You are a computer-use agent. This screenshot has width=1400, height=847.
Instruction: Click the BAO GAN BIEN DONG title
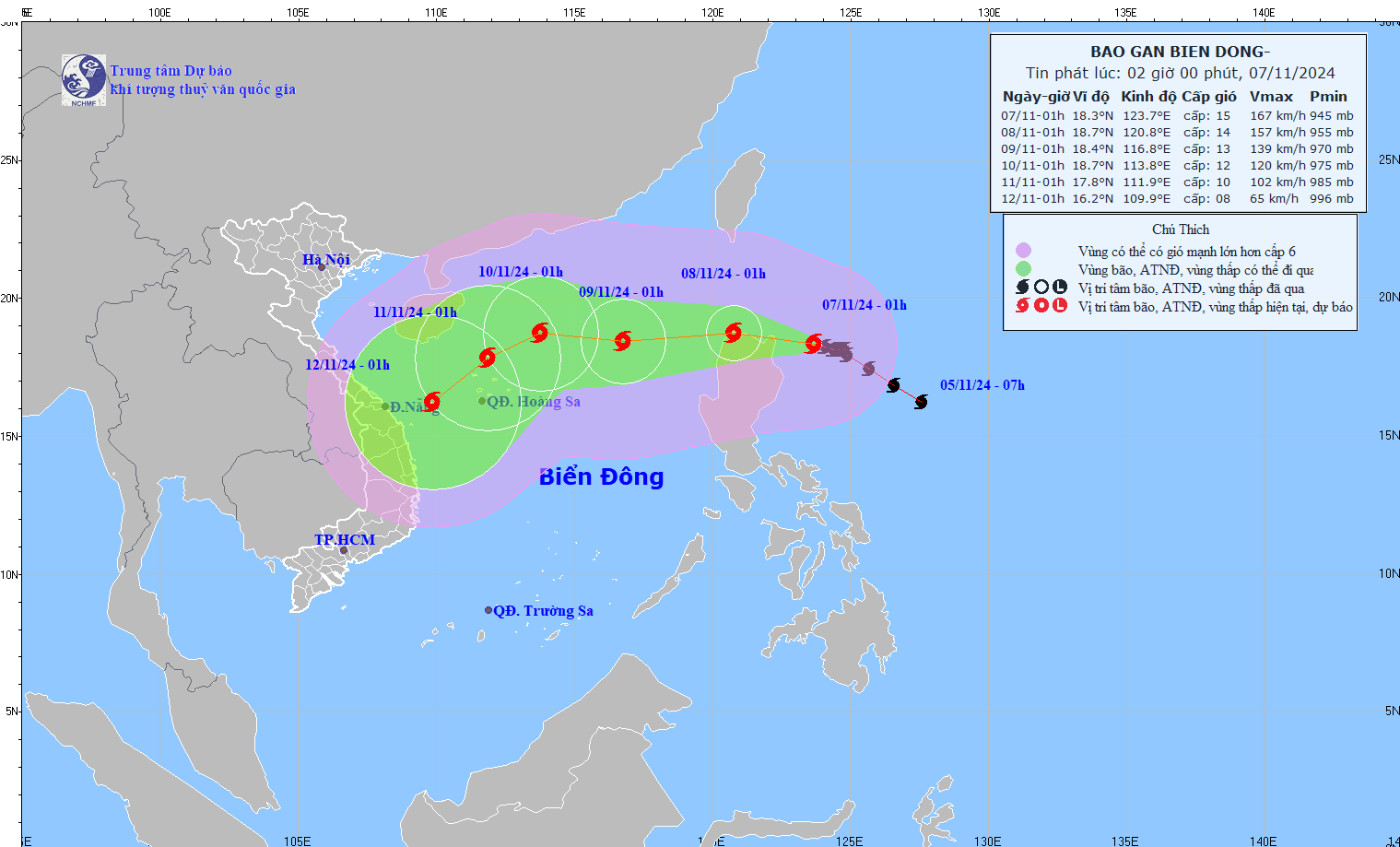click(1180, 52)
